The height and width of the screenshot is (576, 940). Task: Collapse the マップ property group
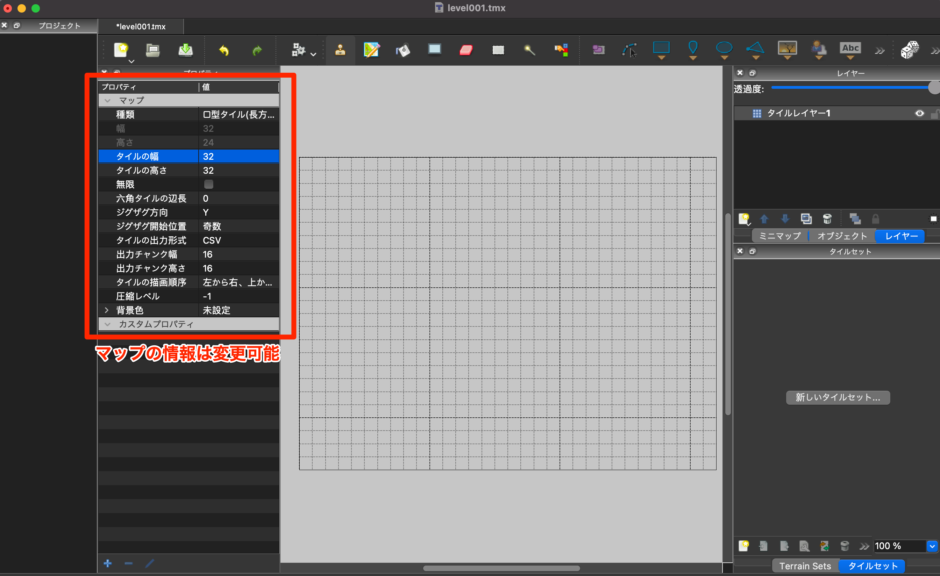[x=107, y=101]
